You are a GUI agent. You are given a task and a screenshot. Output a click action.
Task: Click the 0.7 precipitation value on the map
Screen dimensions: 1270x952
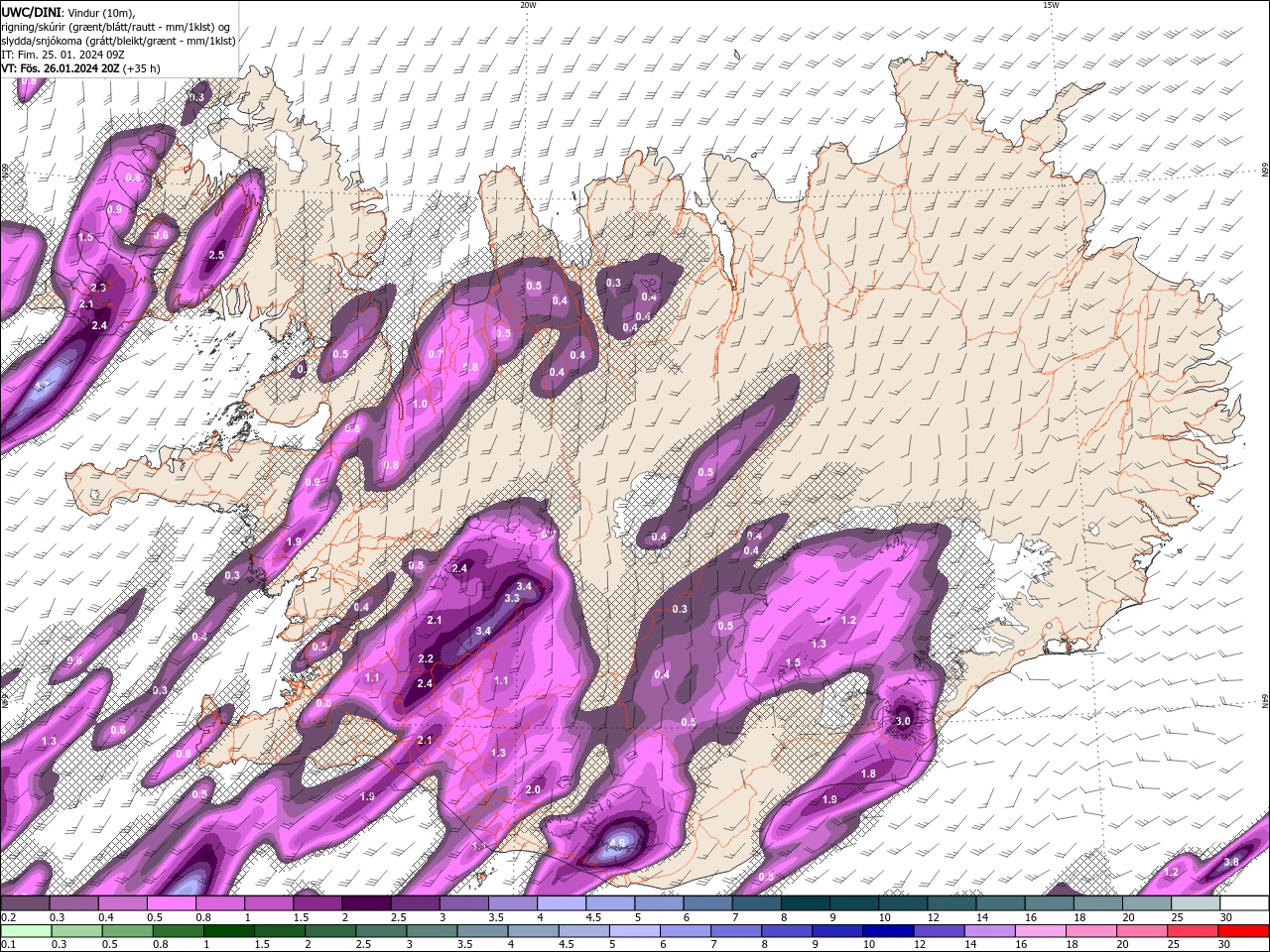point(436,354)
